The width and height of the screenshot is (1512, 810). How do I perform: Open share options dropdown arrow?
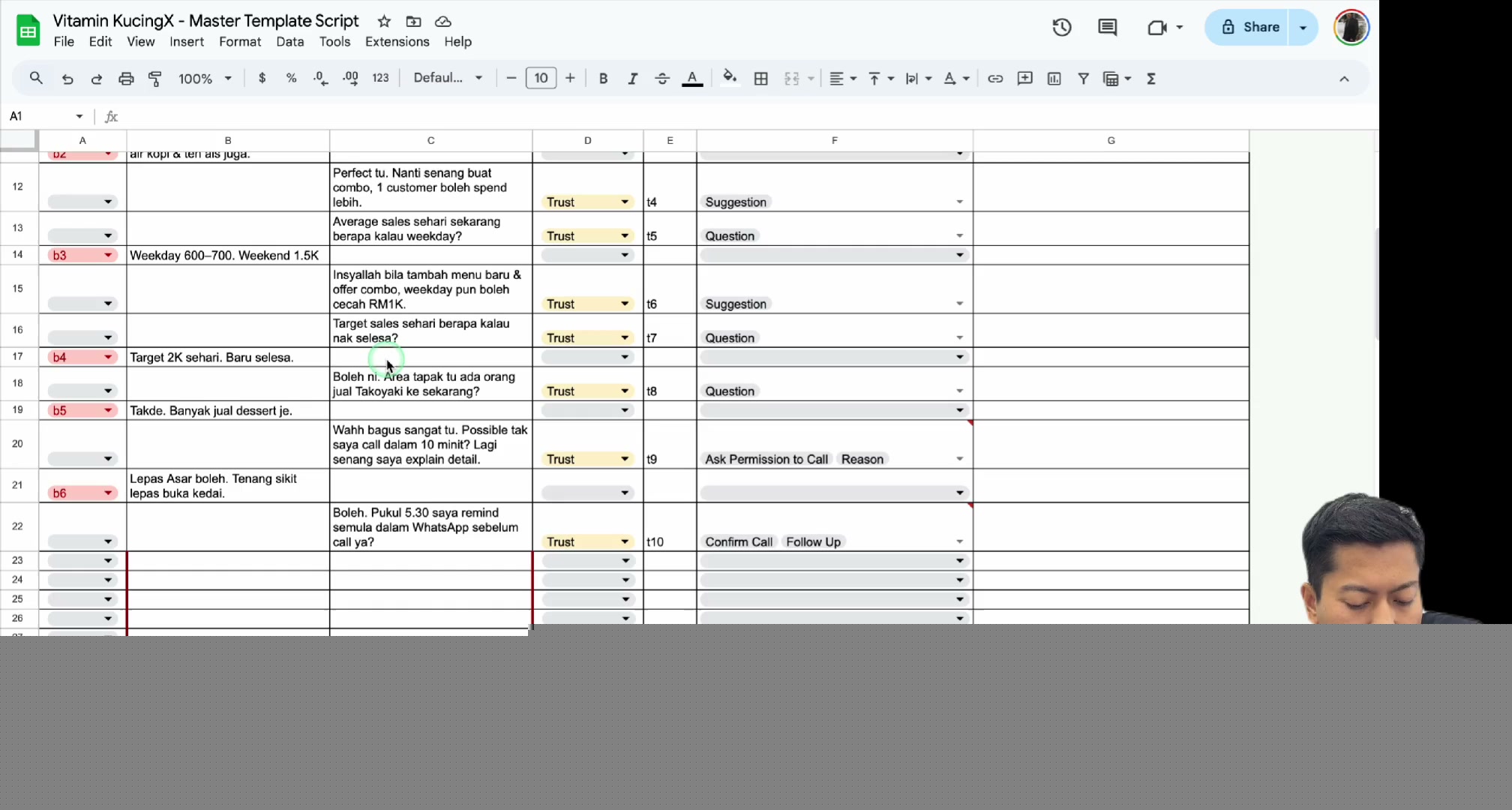click(1303, 27)
